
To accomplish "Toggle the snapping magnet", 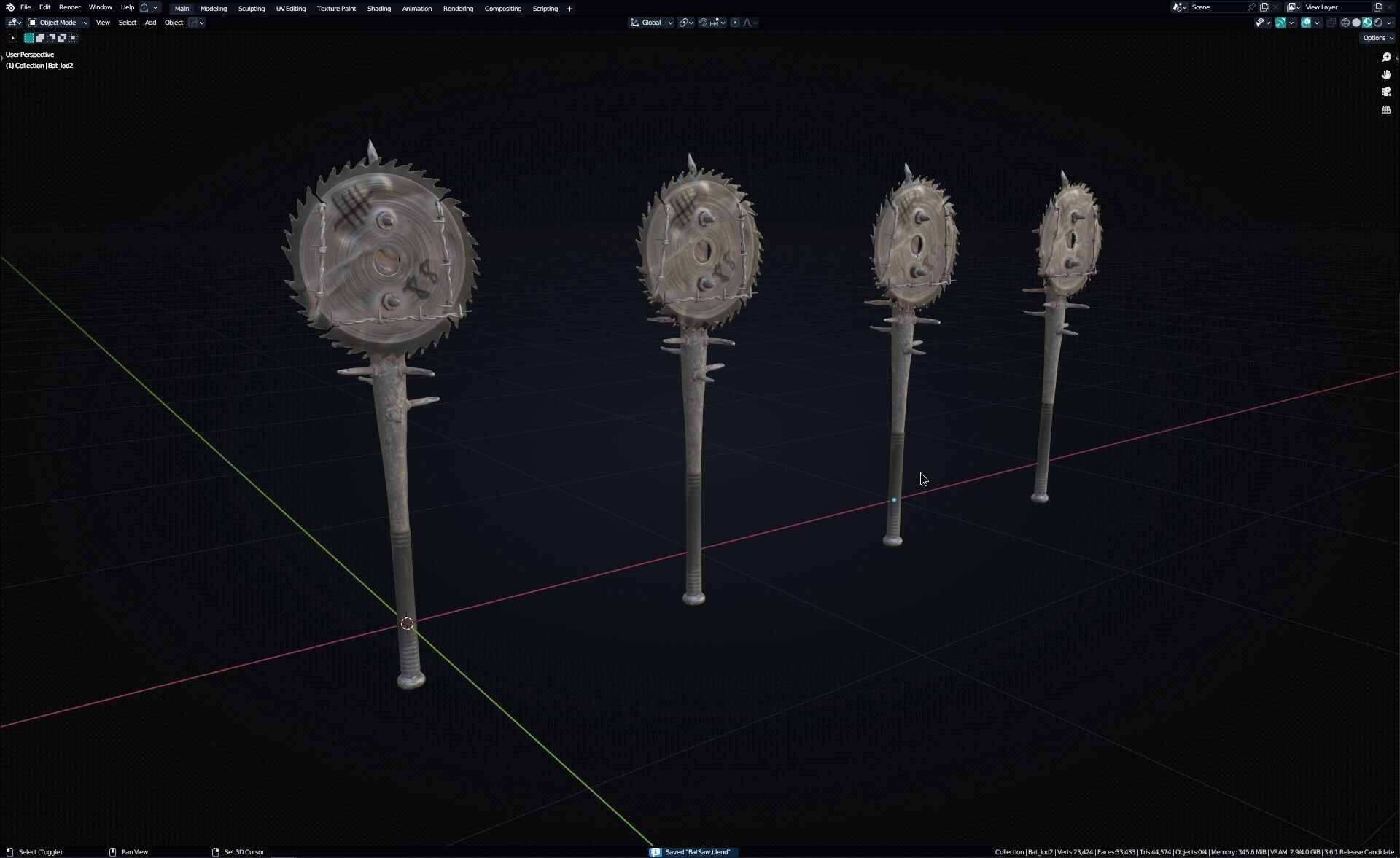I will (704, 23).
